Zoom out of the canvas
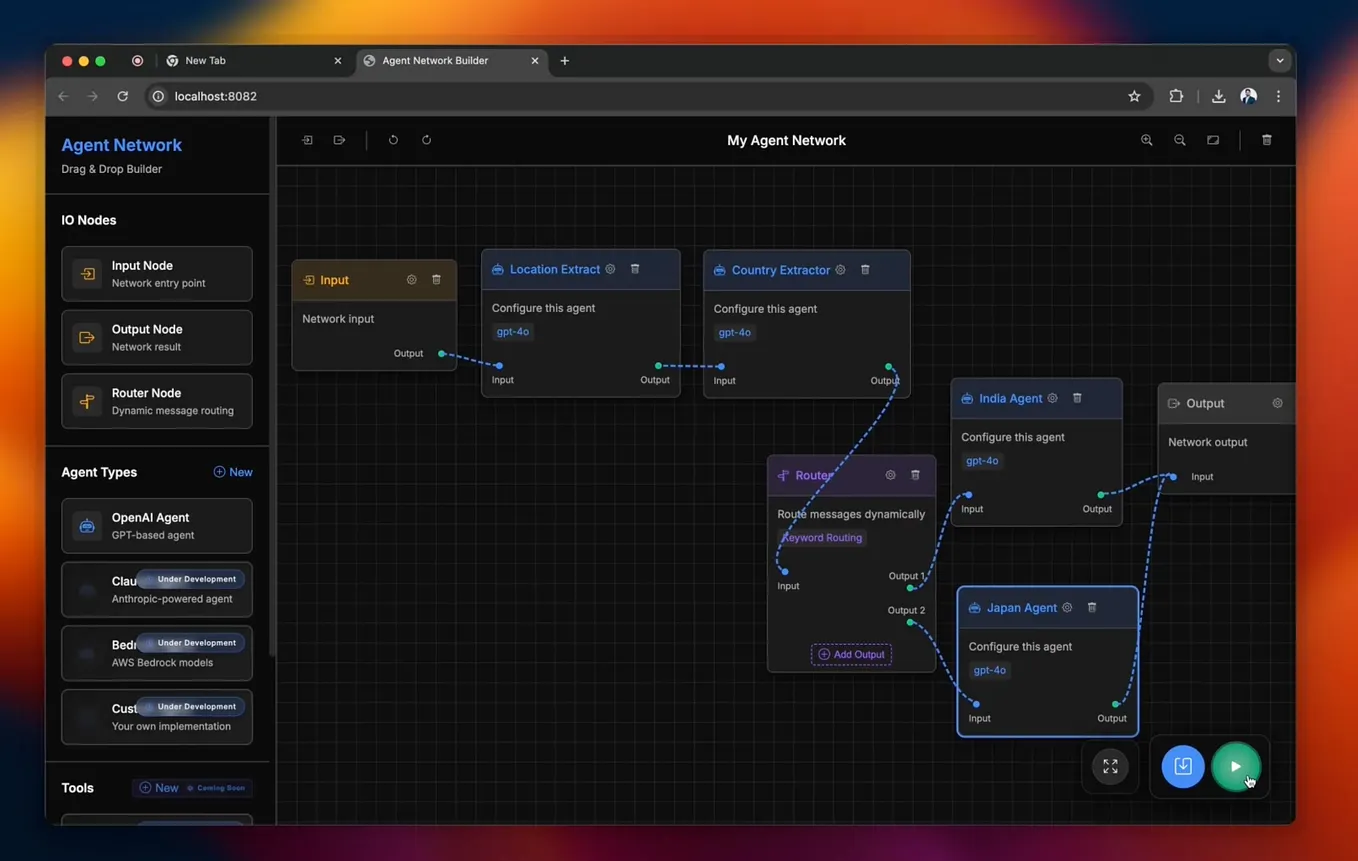This screenshot has height=861, width=1358. point(1179,140)
